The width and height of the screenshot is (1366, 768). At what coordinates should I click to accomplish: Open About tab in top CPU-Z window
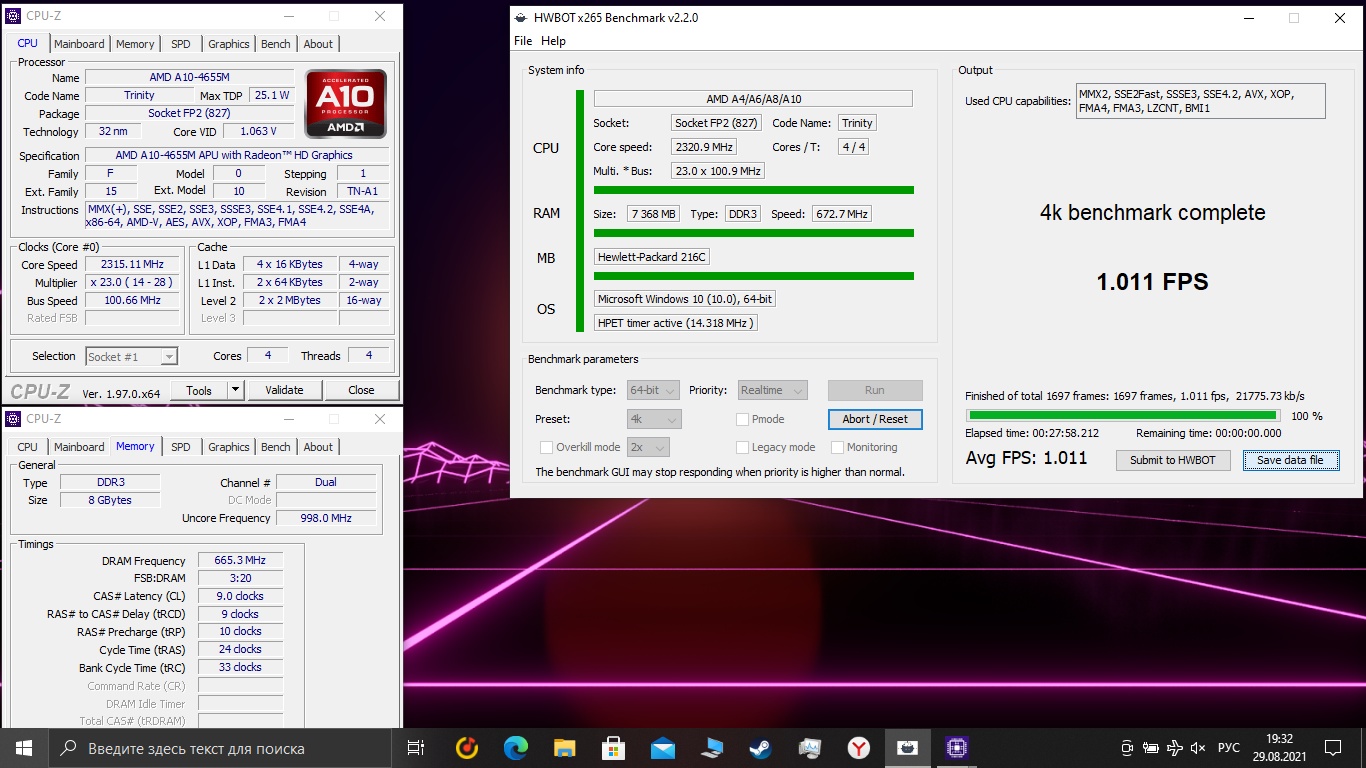tap(318, 44)
